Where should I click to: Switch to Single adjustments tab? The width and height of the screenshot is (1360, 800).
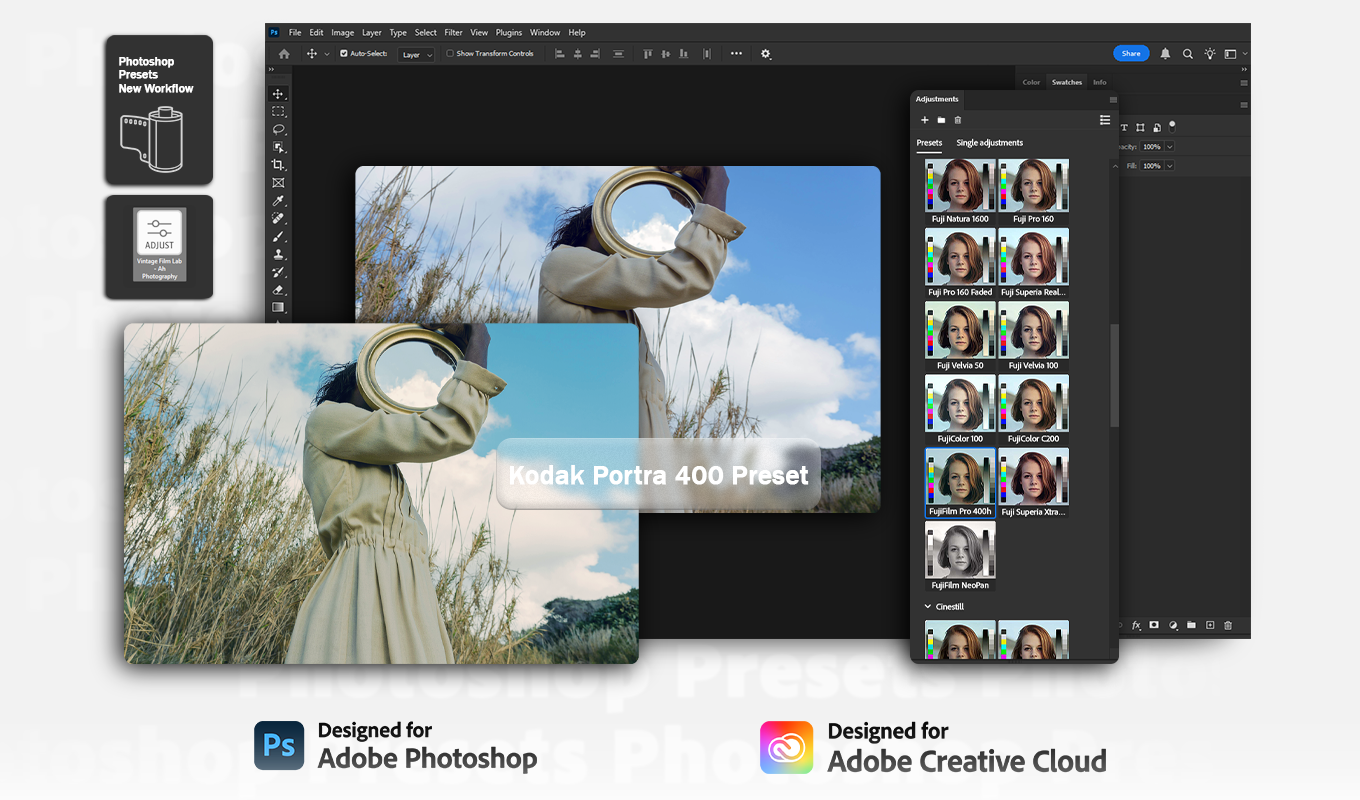click(x=989, y=143)
